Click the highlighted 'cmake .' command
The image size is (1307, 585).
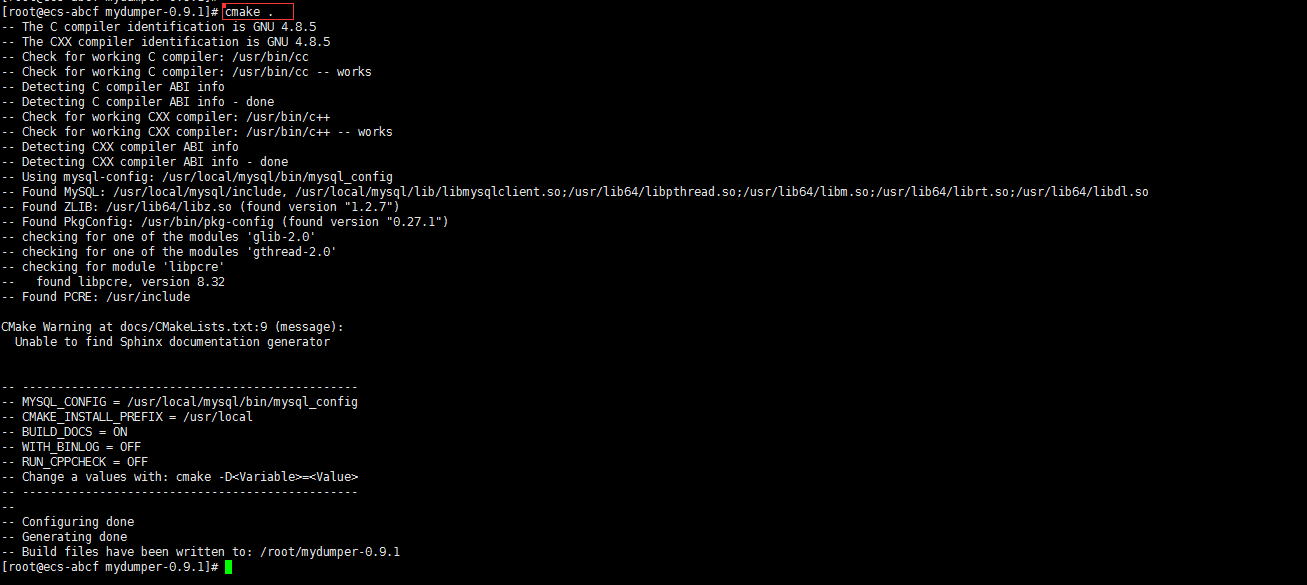pyautogui.click(x=258, y=12)
